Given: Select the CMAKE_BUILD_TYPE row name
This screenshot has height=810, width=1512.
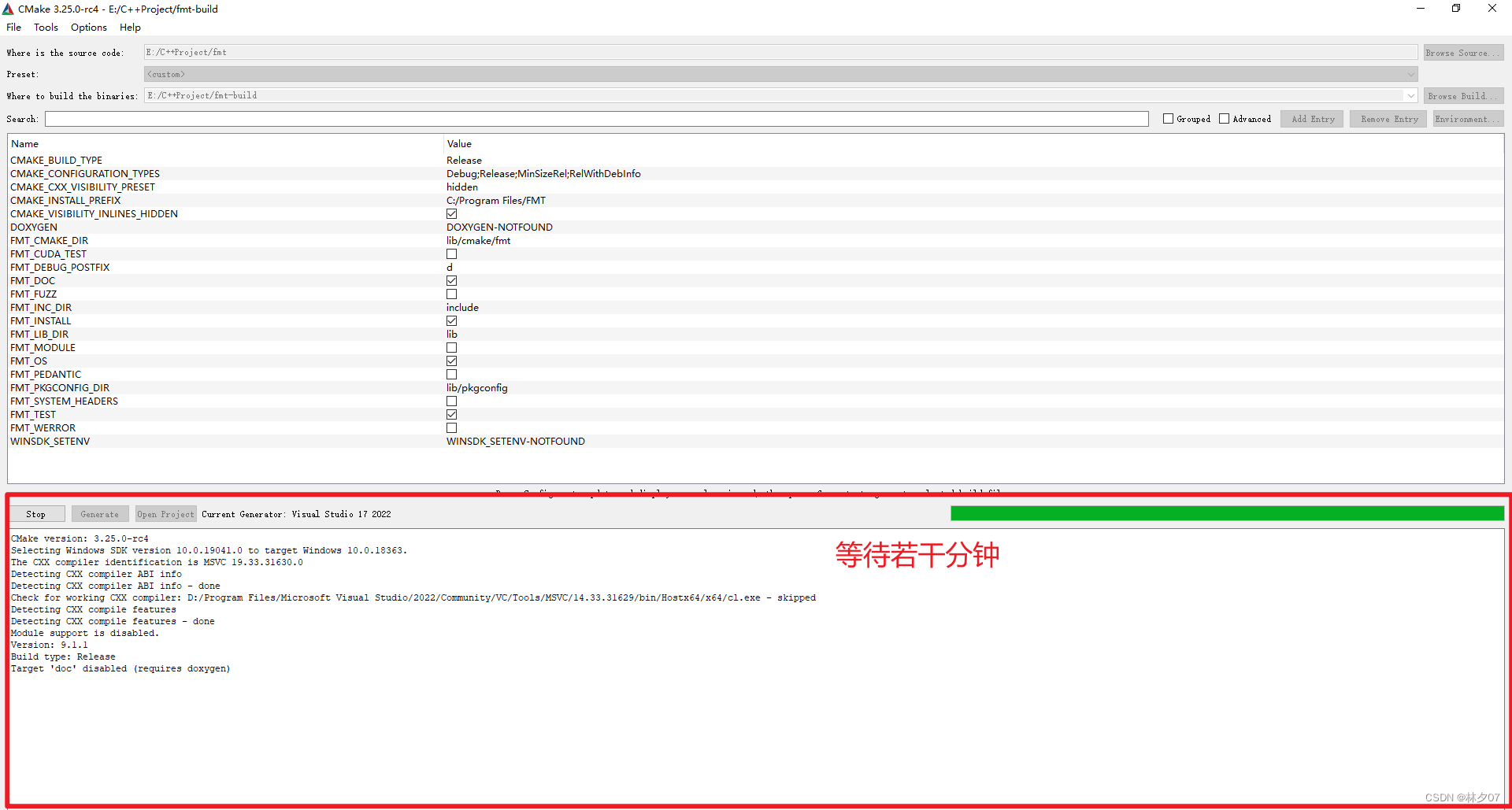Looking at the screenshot, I should click(x=56, y=161).
